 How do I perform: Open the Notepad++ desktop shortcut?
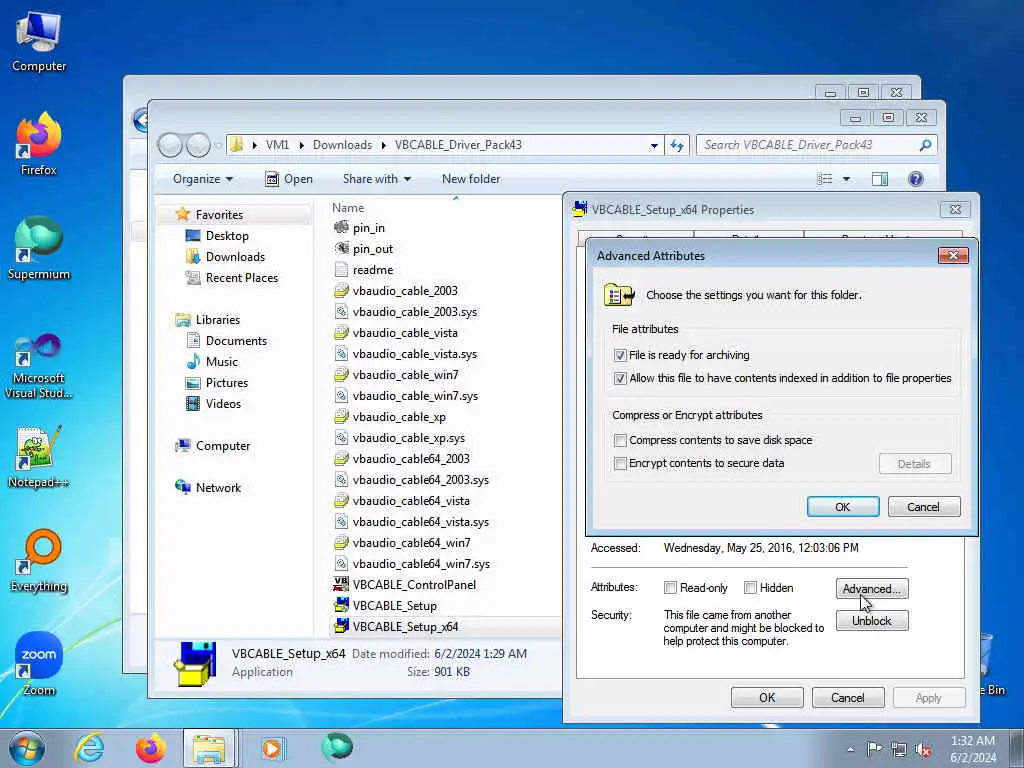coord(39,456)
